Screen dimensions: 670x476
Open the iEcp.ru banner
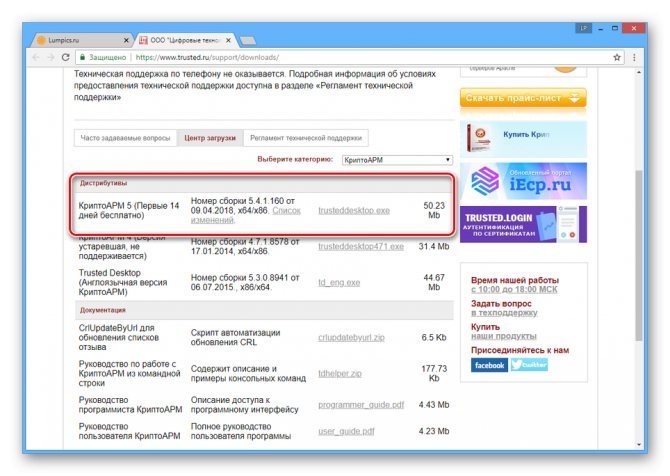coord(523,181)
